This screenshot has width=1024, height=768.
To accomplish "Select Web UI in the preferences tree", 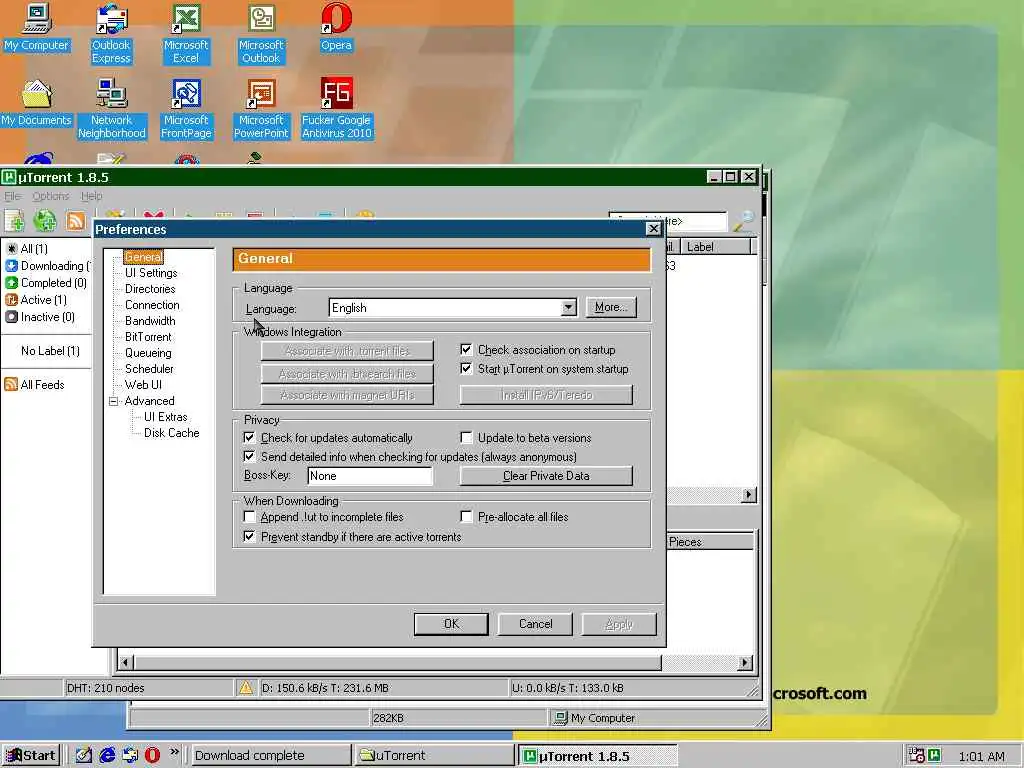I will point(143,385).
